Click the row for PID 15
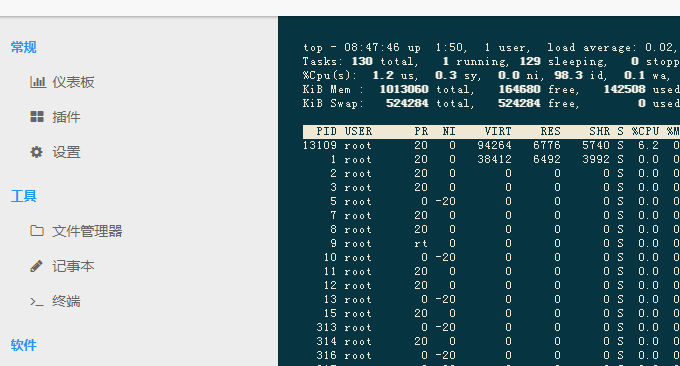680x366 pixels. coord(491,313)
